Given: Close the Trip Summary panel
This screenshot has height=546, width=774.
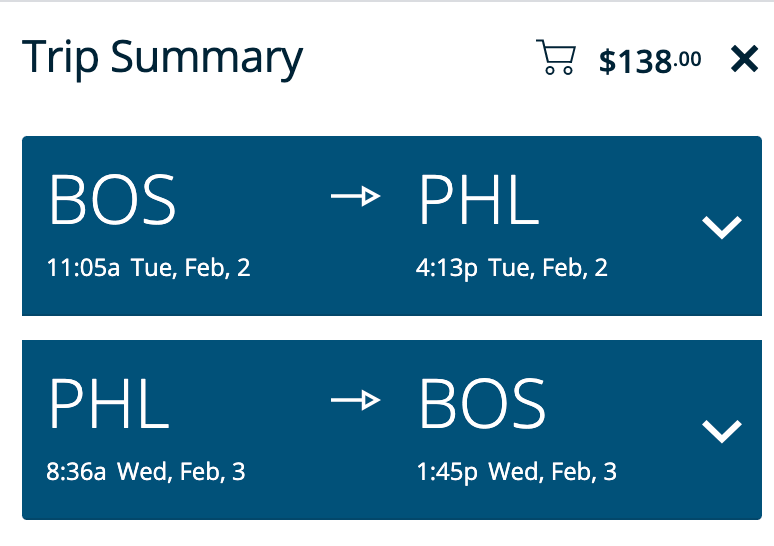Looking at the screenshot, I should (745, 59).
